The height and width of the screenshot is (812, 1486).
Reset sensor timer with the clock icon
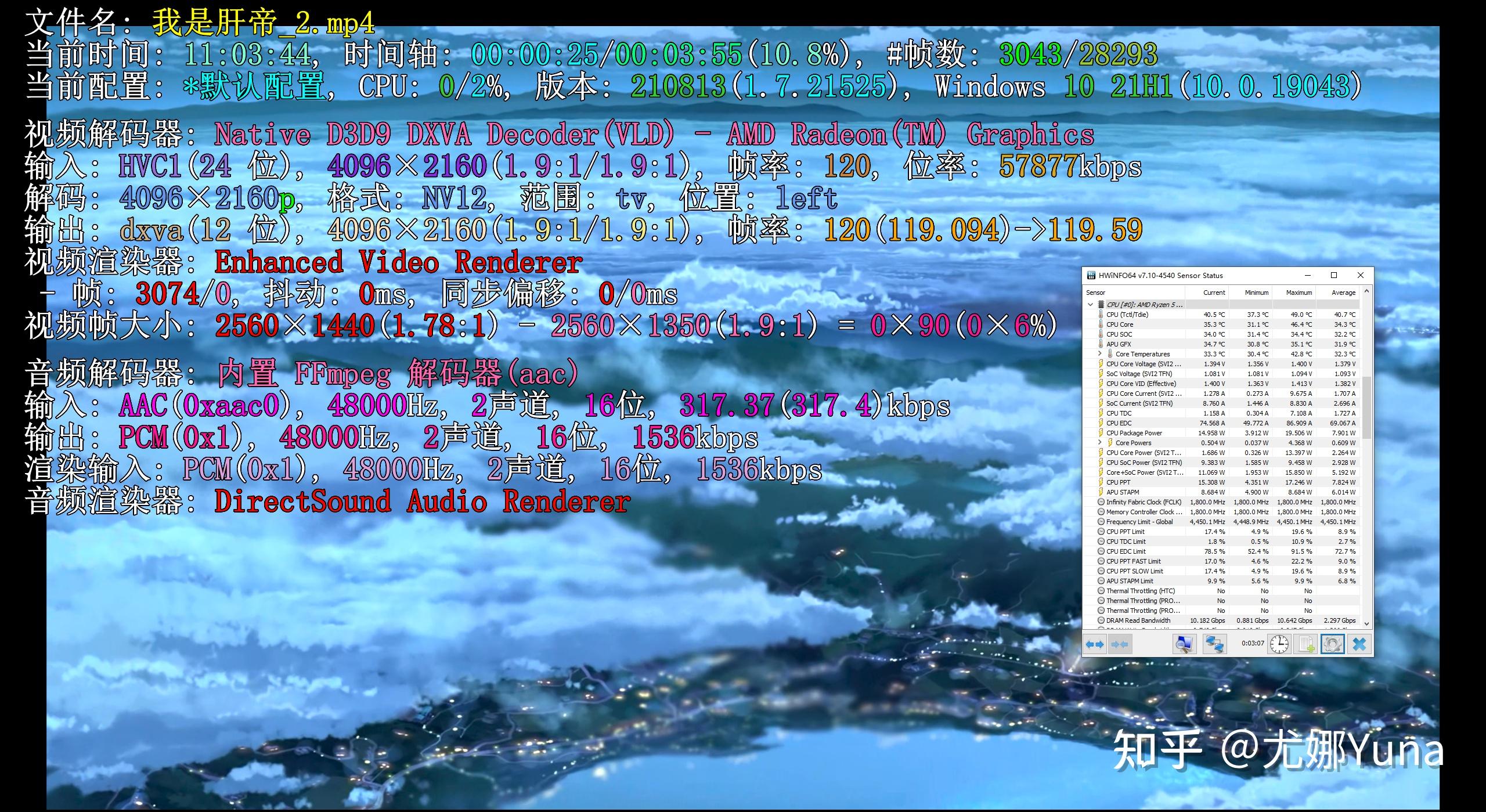pyautogui.click(x=1279, y=644)
